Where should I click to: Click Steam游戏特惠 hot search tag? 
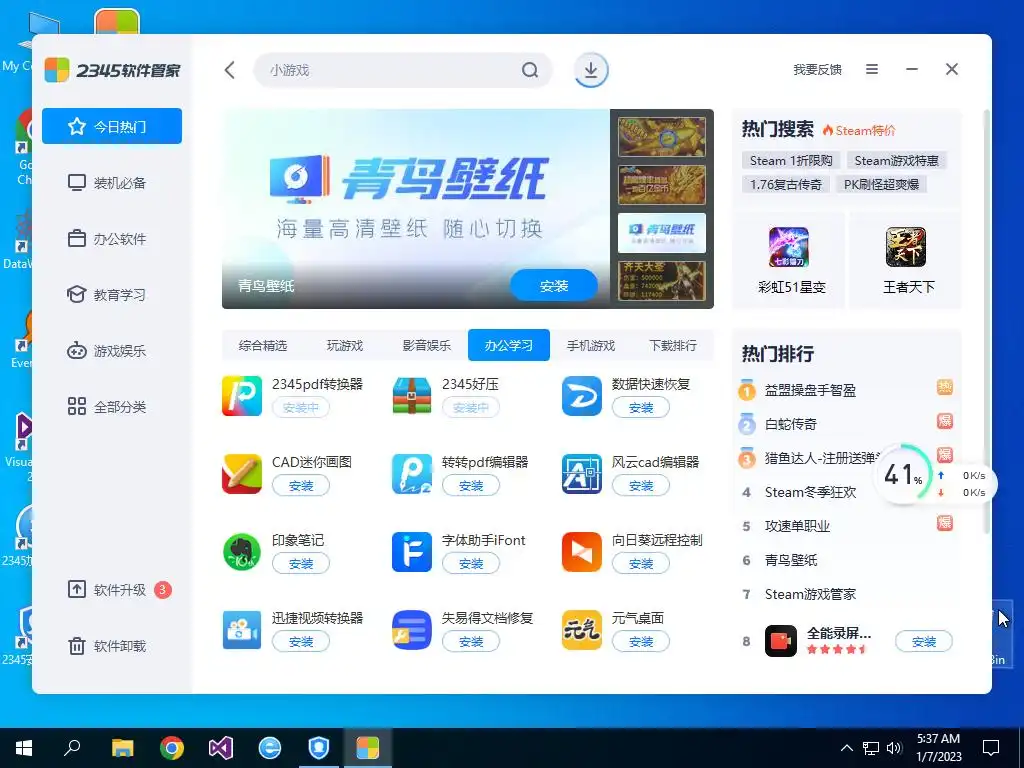[x=897, y=161]
